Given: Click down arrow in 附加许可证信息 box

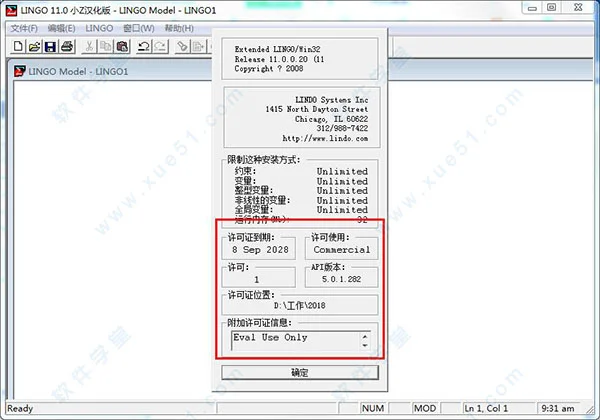Looking at the screenshot, I should (365, 345).
